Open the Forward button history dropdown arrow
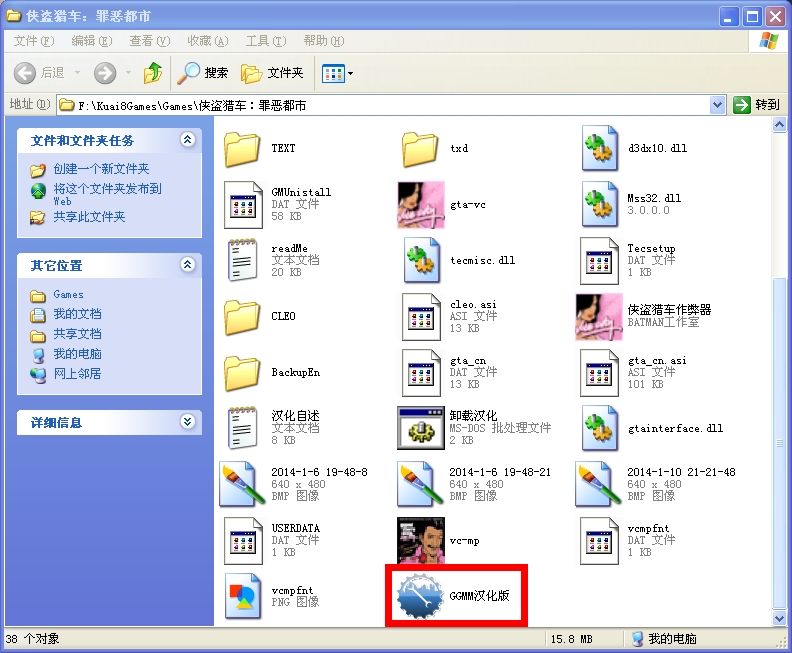Image resolution: width=792 pixels, height=653 pixels. pyautogui.click(x=128, y=74)
